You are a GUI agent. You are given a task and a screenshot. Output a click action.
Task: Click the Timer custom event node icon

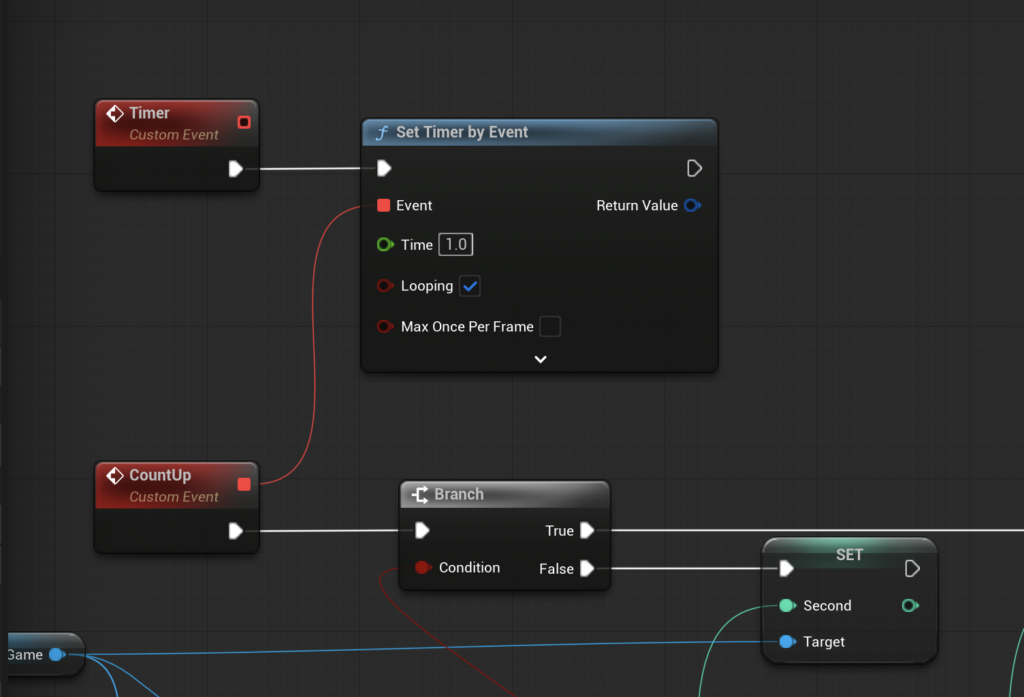115,114
